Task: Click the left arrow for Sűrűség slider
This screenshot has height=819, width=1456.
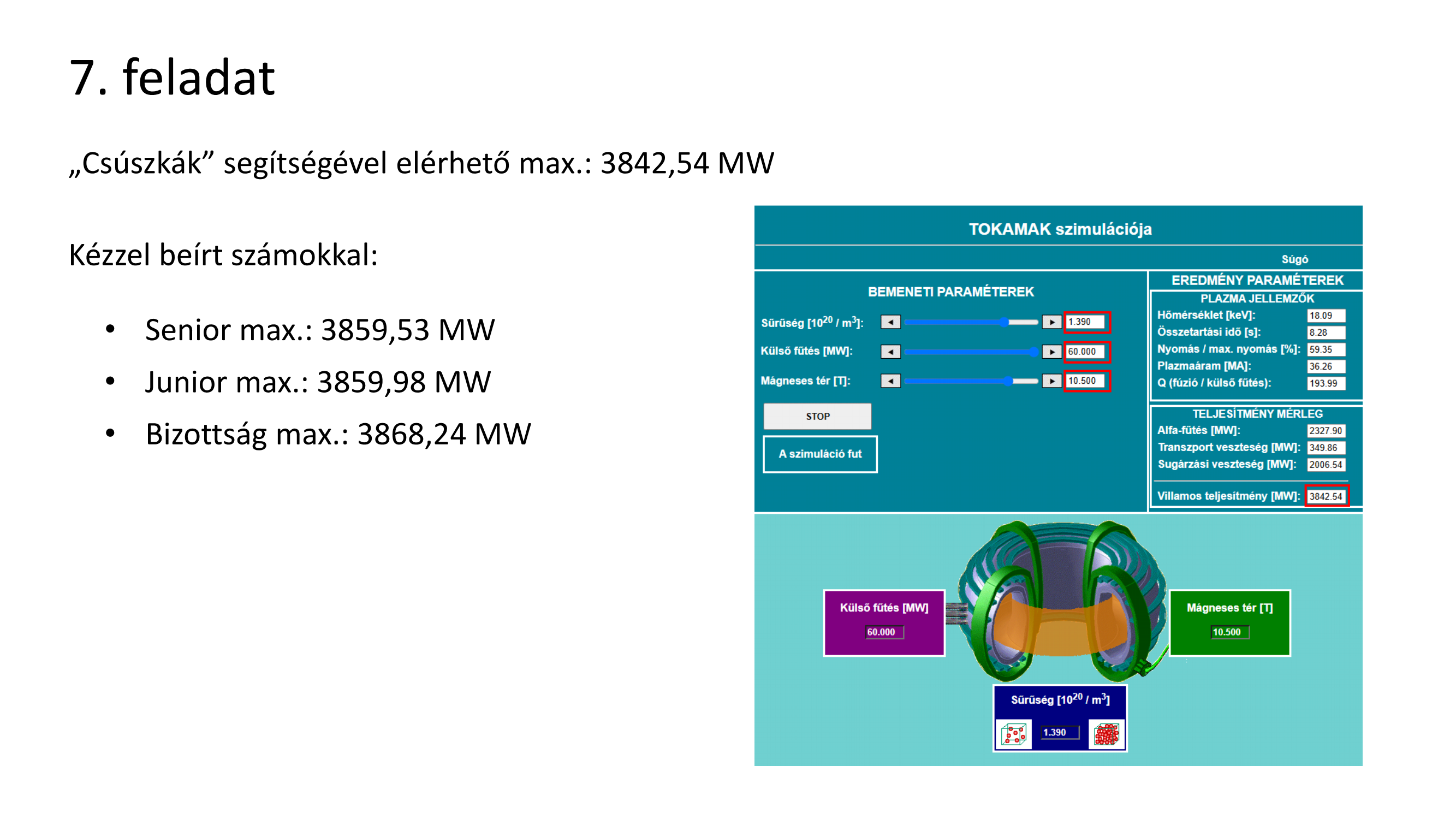Action: coord(890,322)
